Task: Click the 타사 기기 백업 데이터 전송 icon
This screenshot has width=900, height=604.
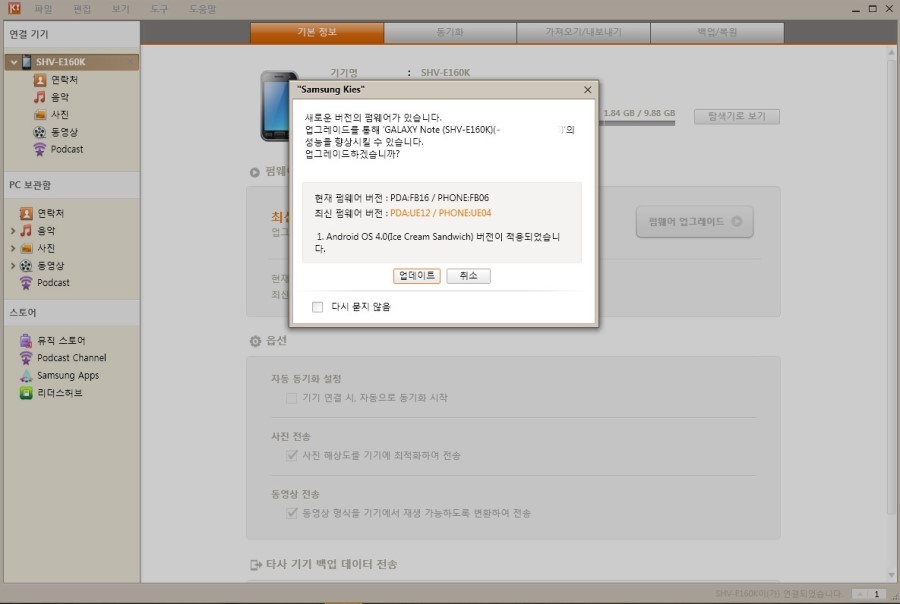Action: pos(256,565)
